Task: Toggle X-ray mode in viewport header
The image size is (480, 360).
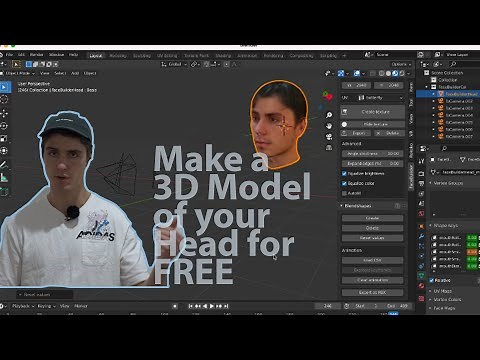Action: [x=373, y=73]
